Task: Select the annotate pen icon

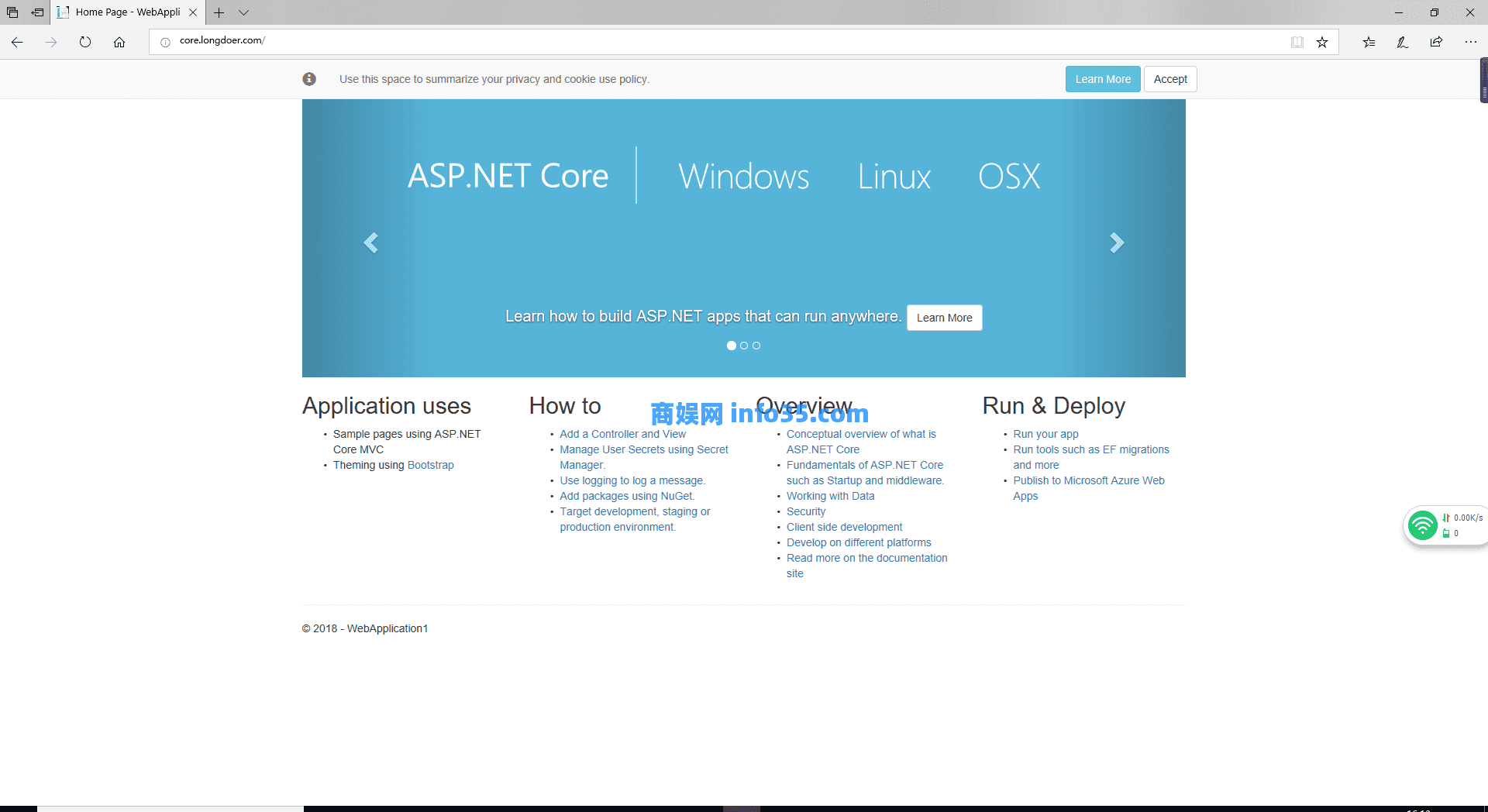Action: [x=1402, y=42]
